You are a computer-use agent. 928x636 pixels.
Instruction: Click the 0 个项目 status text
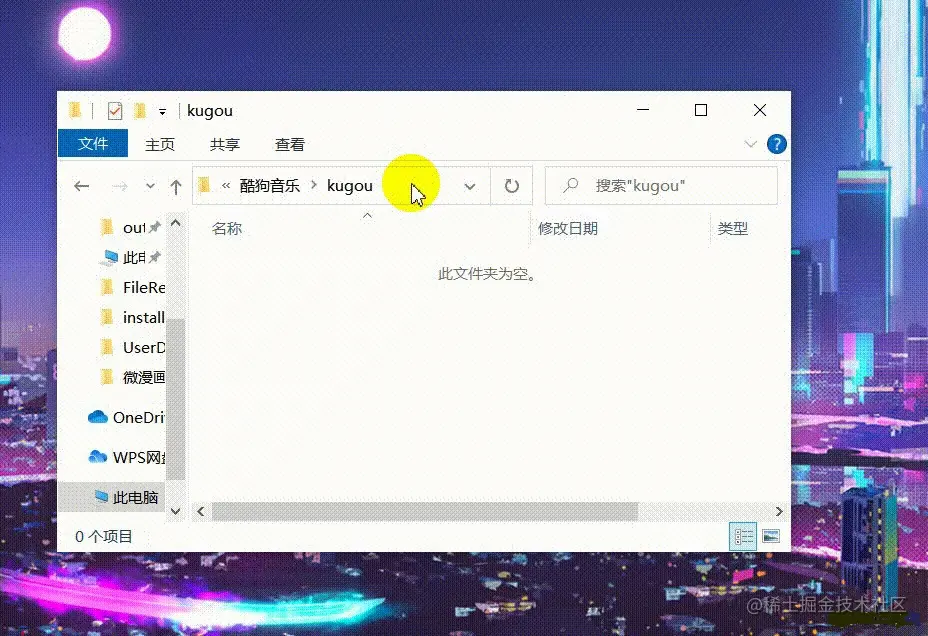[104, 537]
